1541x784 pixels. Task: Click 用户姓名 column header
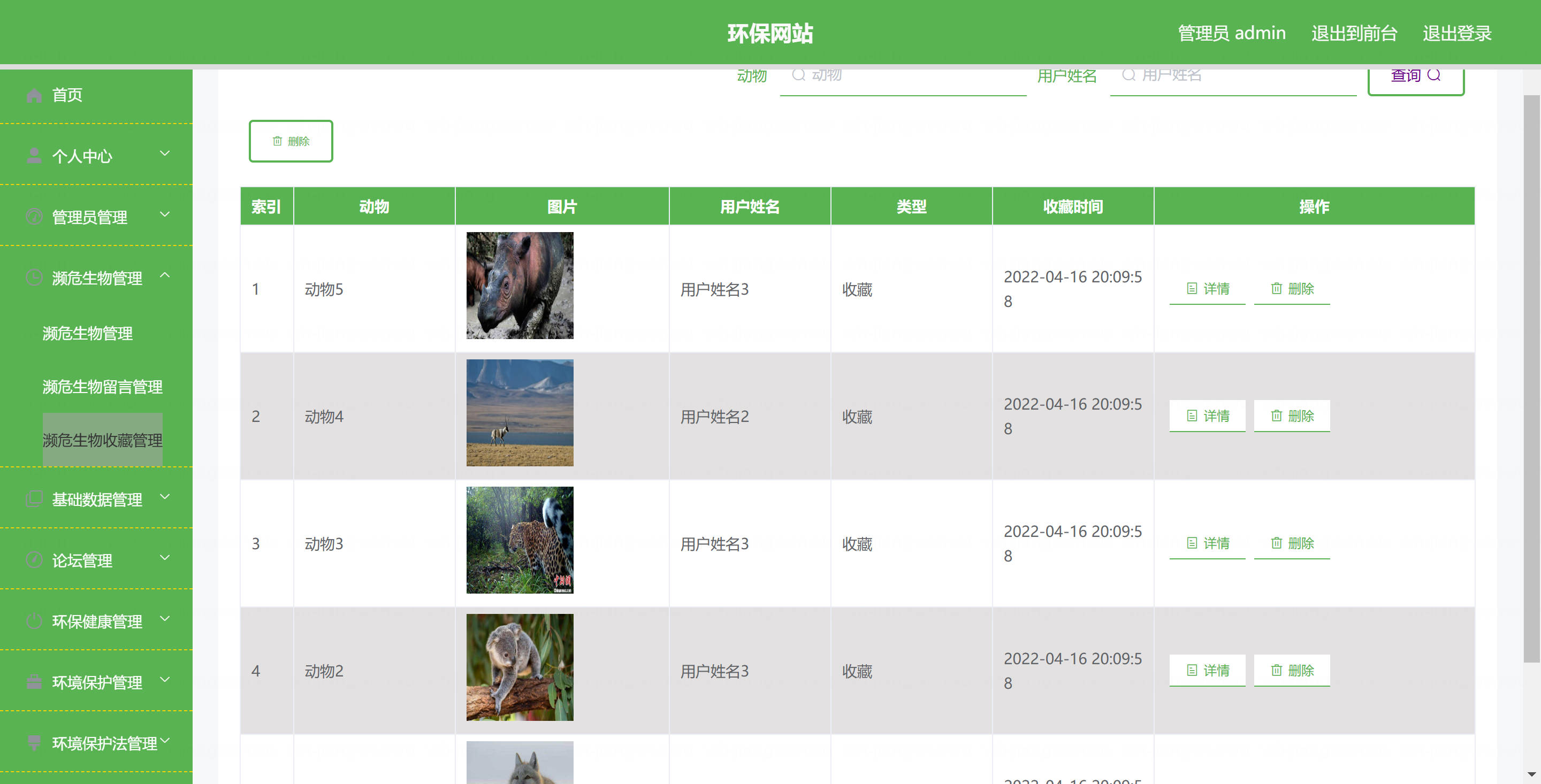pos(750,207)
